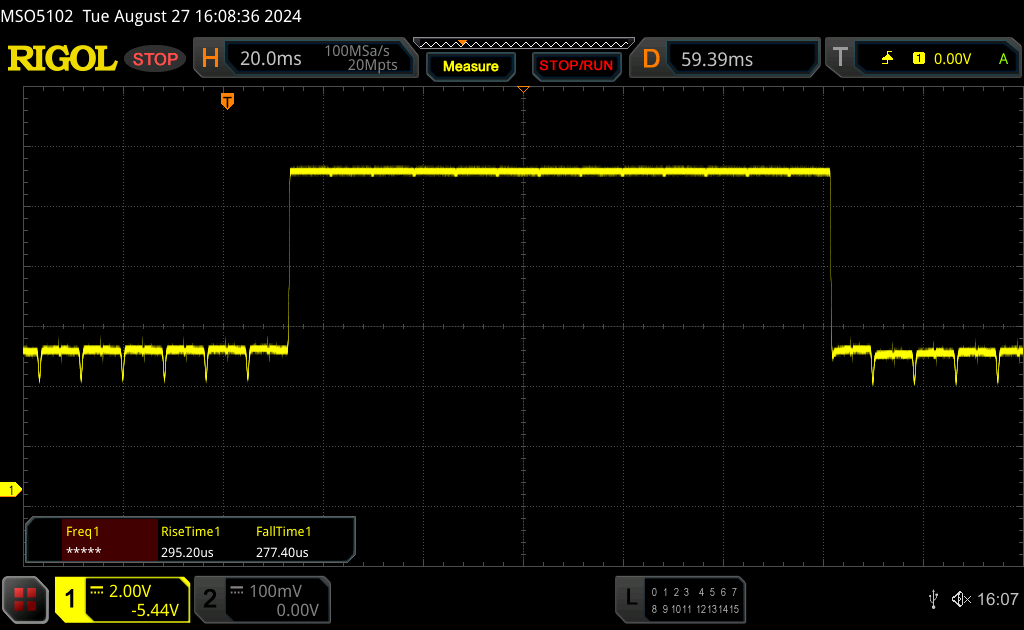Open the horizontal timebase H settings
The width and height of the screenshot is (1024, 630).
tap(210, 58)
